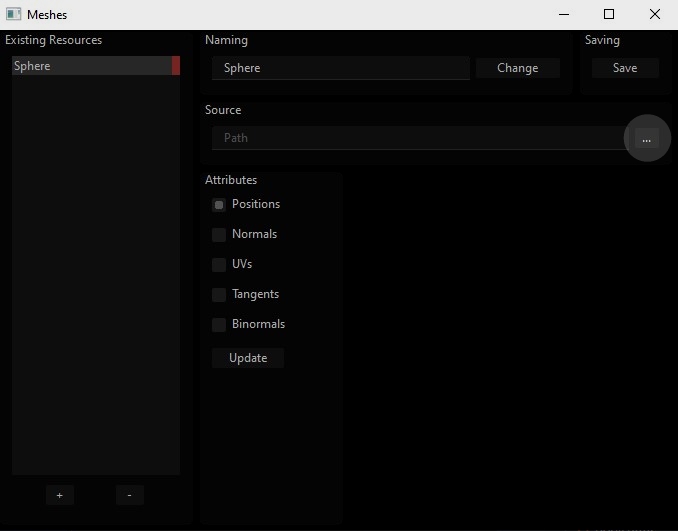
Task: Click the Meshes window app icon
Action: tap(13, 14)
